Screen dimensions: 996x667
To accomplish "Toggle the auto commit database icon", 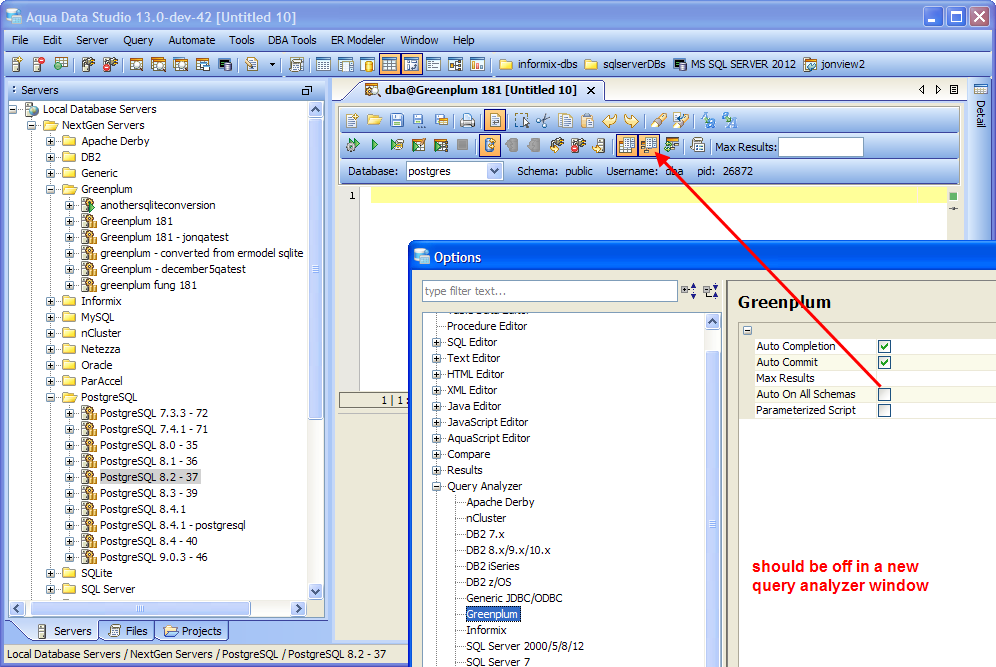I will coord(490,145).
